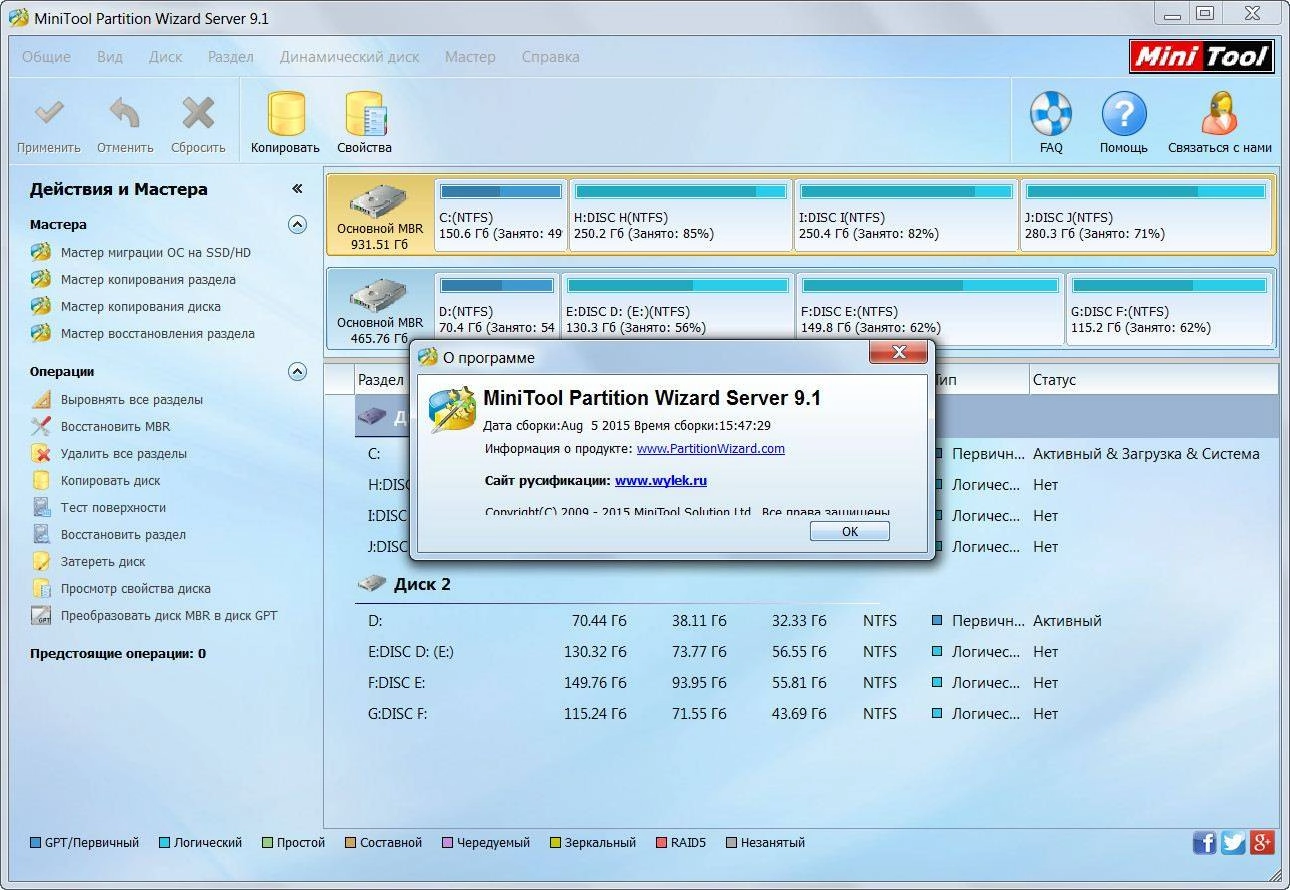Select the H:DISC H partition usage bar

[x=680, y=191]
